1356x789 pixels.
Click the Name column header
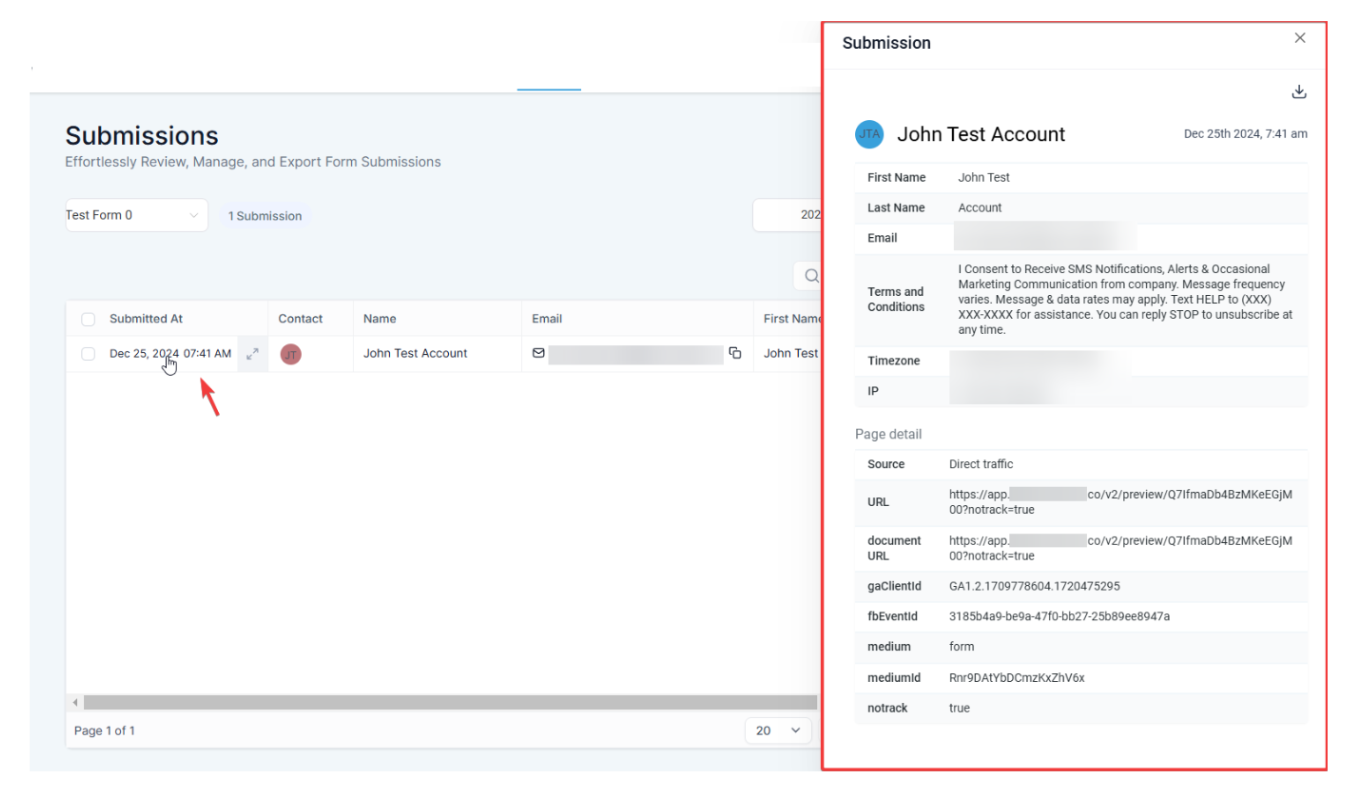click(380, 319)
